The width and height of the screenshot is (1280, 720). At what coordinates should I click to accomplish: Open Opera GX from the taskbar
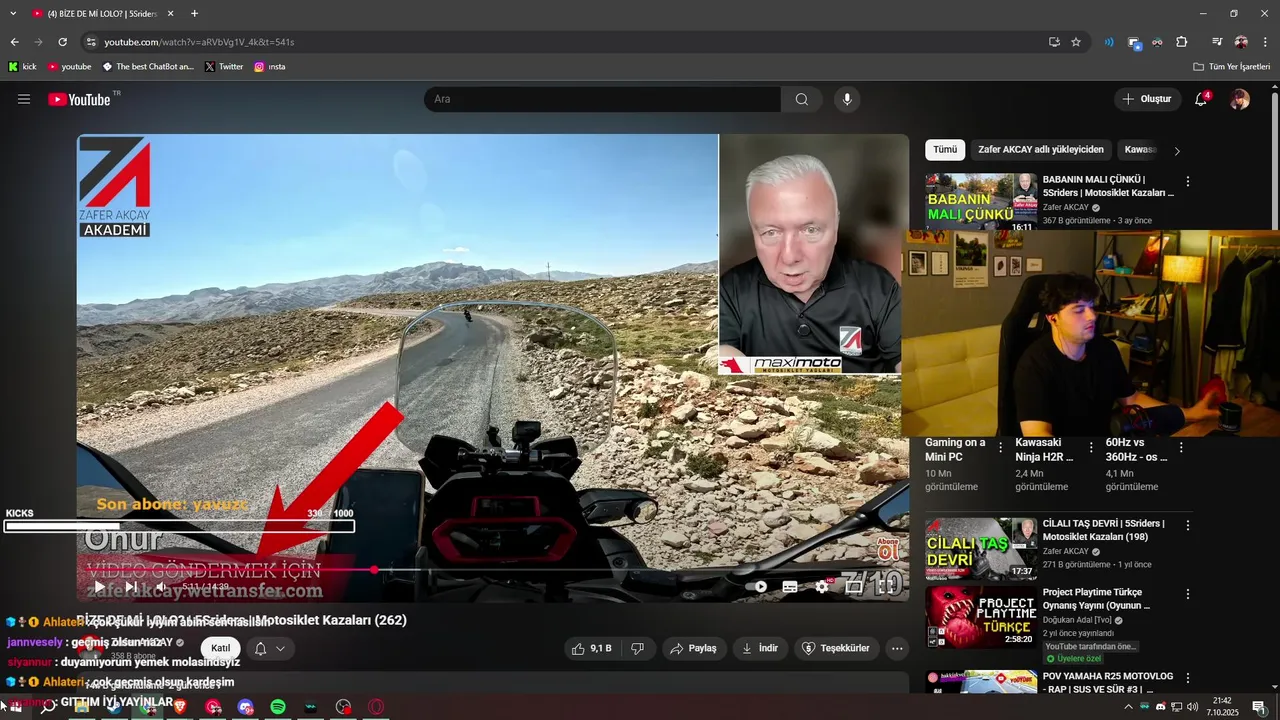(377, 707)
